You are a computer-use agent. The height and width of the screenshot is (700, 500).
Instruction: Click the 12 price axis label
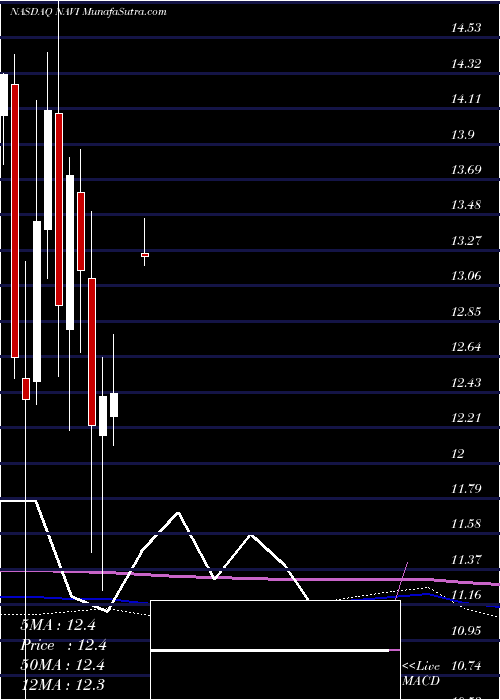[x=458, y=454]
